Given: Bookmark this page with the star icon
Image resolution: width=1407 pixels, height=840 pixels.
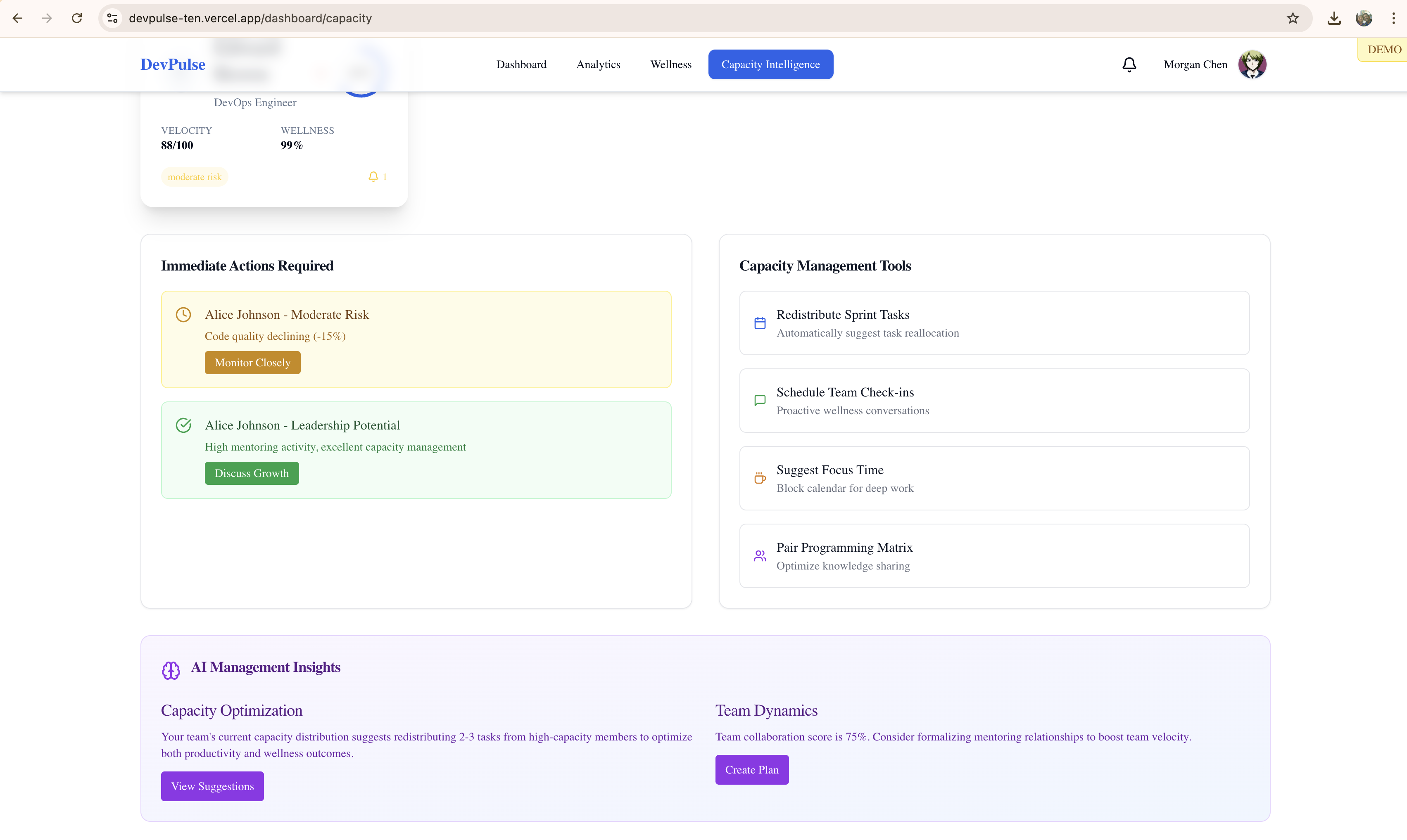Looking at the screenshot, I should [x=1293, y=18].
